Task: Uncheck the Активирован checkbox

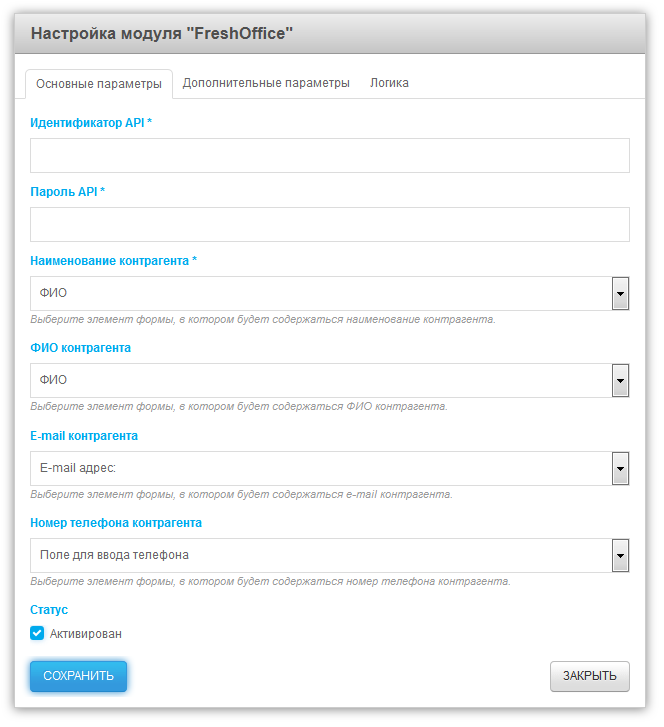Action: click(37, 633)
